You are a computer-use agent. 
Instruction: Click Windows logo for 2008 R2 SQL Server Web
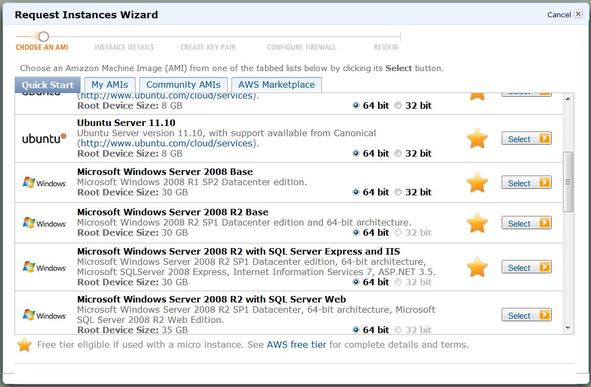tap(44, 315)
